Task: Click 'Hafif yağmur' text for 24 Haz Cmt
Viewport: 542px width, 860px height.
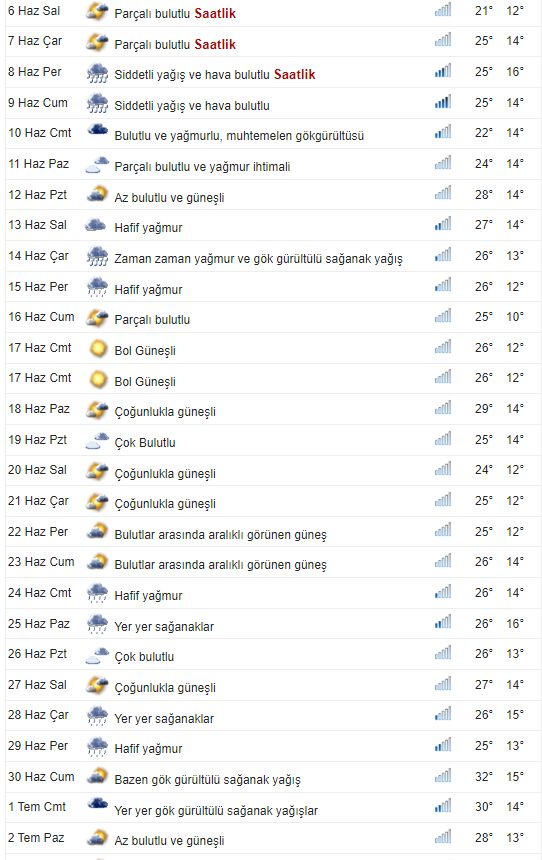Action: [x=148, y=596]
